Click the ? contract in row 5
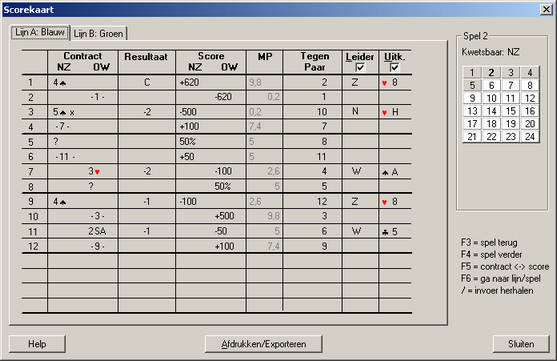Image resolution: width=557 pixels, height=361 pixels. [55, 141]
